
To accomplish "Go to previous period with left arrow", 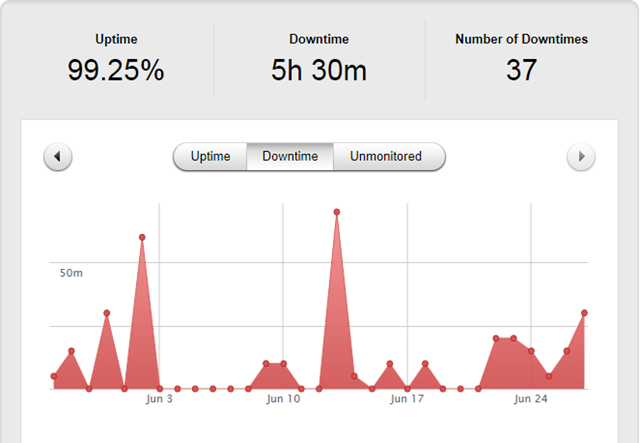I will click(58, 156).
